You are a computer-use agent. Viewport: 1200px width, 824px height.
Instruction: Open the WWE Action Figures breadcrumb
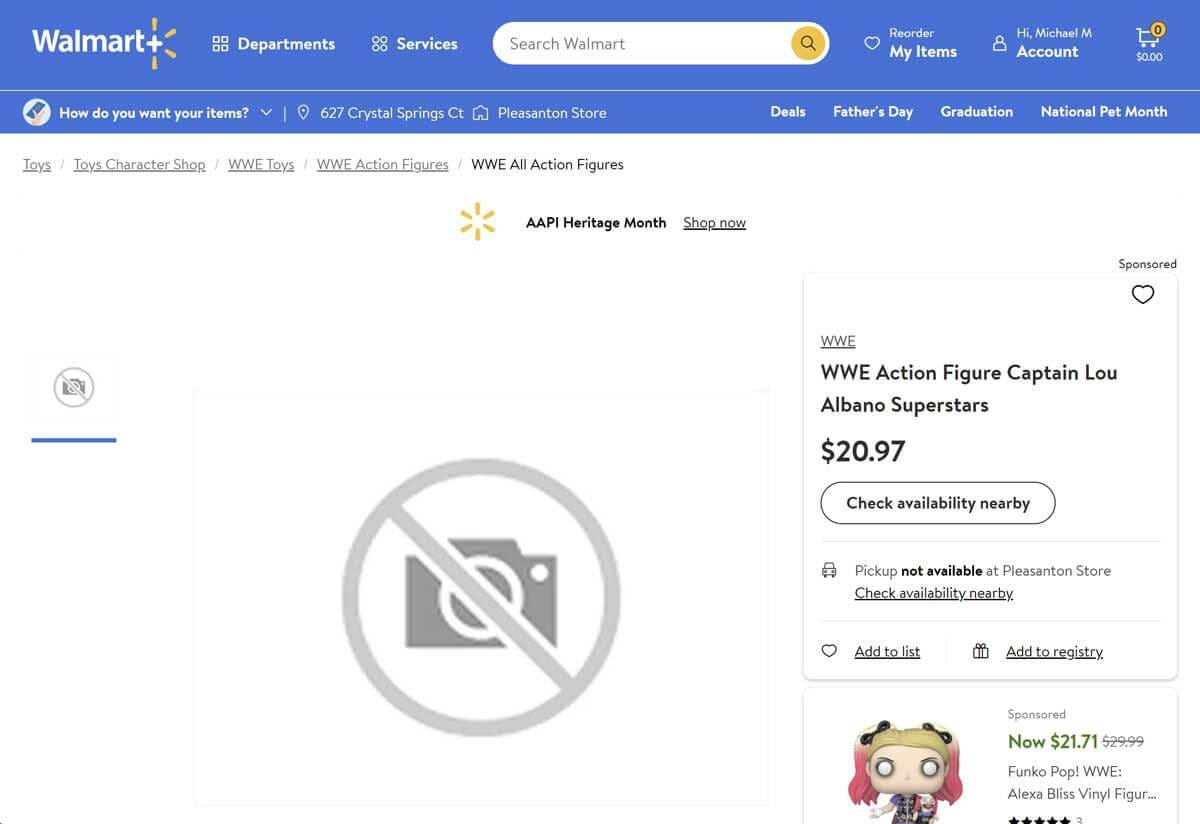click(x=382, y=164)
